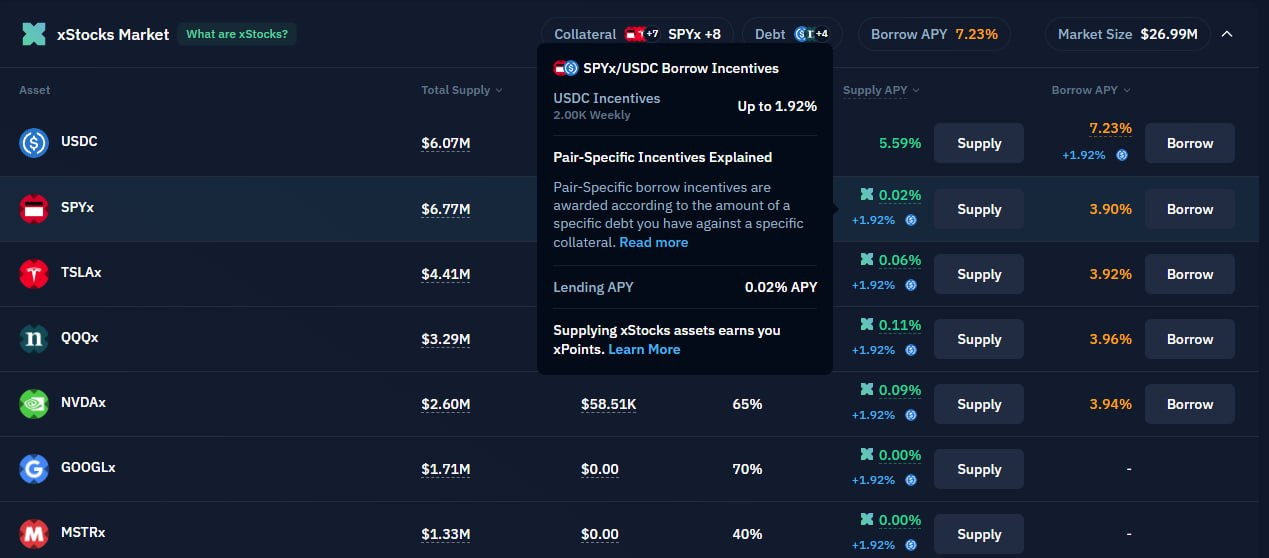The height and width of the screenshot is (558, 1269).
Task: Click Supply button for MSTRx
Action: coord(979,534)
